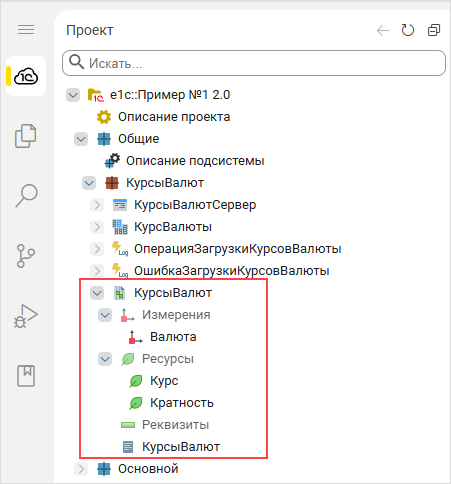
Task: Collapse the КурсыВалют package node
Action: tap(89, 183)
